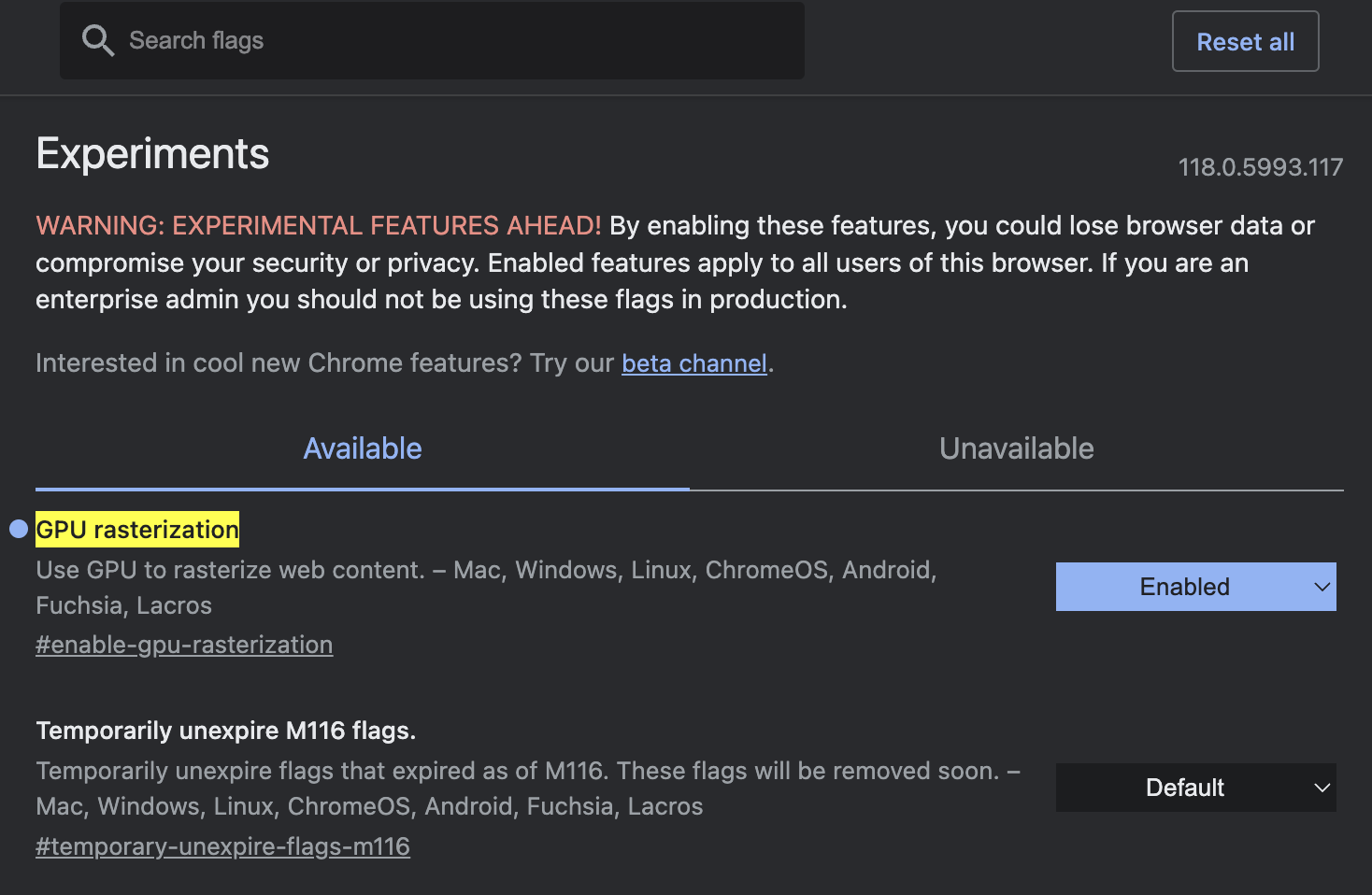Follow the #enable-gpu-rasterization permalink

[184, 645]
